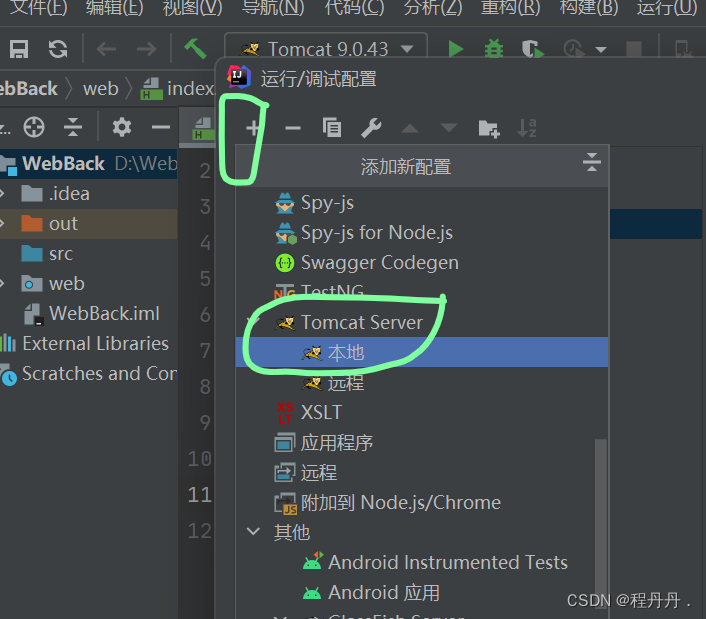
Task: Click the index file breadcrumb
Action: 179,89
